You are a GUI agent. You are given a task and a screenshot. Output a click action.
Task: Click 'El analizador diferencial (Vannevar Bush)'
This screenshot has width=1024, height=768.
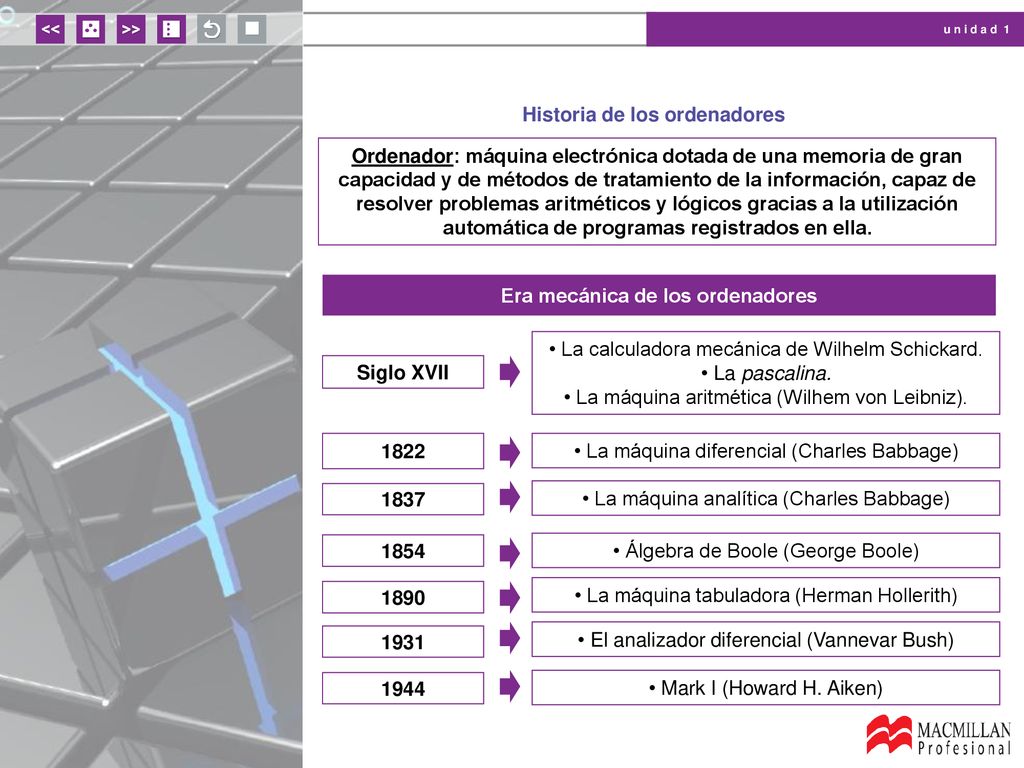pyautogui.click(x=765, y=639)
